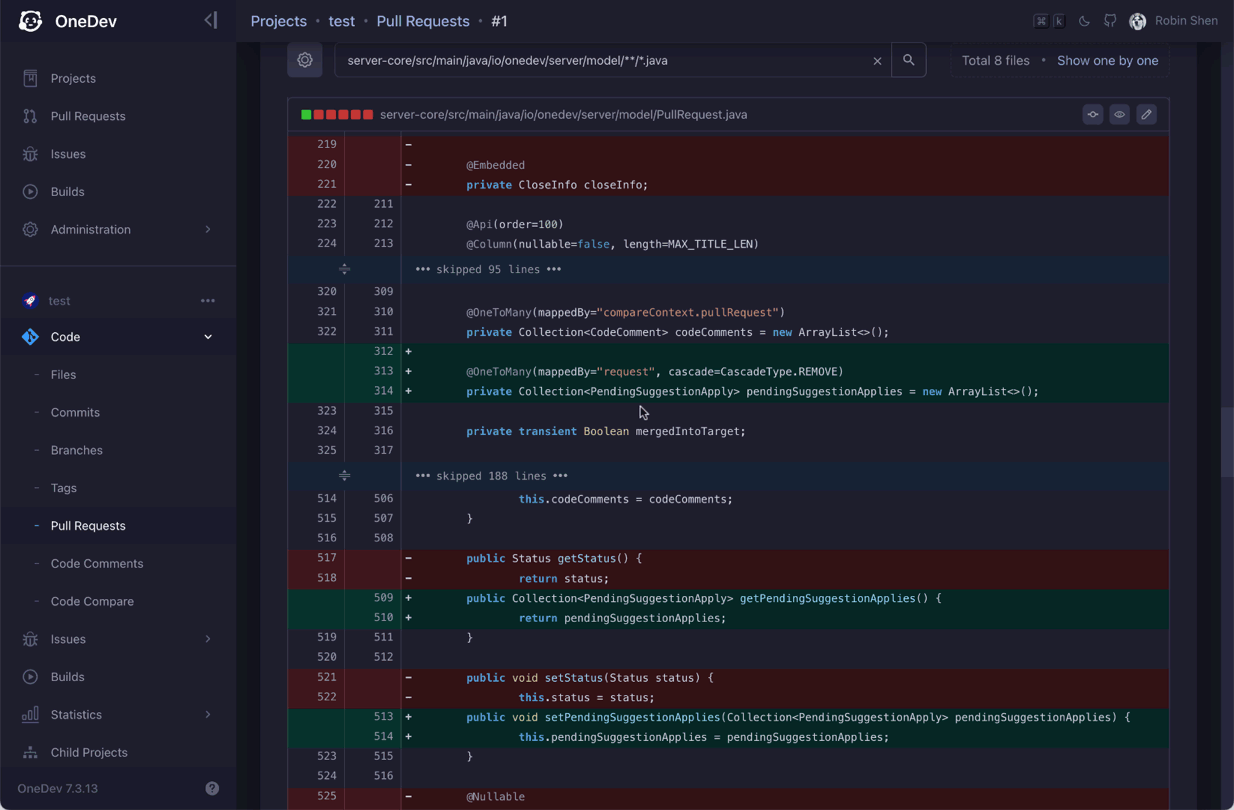Viewport: 1234px width, 810px height.
Task: Click the Show one by one link
Action: pos(1107,60)
